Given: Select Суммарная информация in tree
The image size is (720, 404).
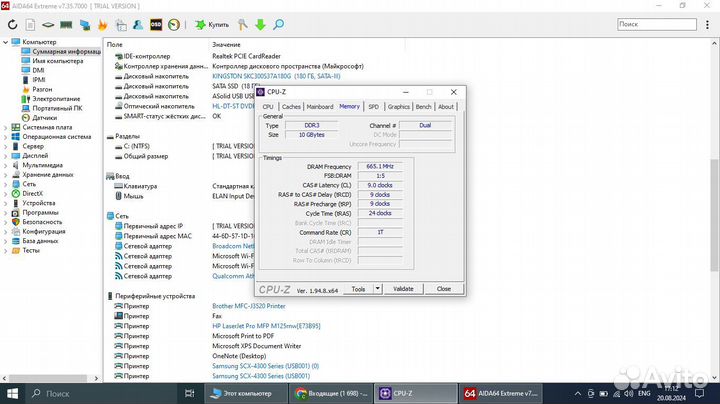Looking at the screenshot, I should click(x=66, y=51).
